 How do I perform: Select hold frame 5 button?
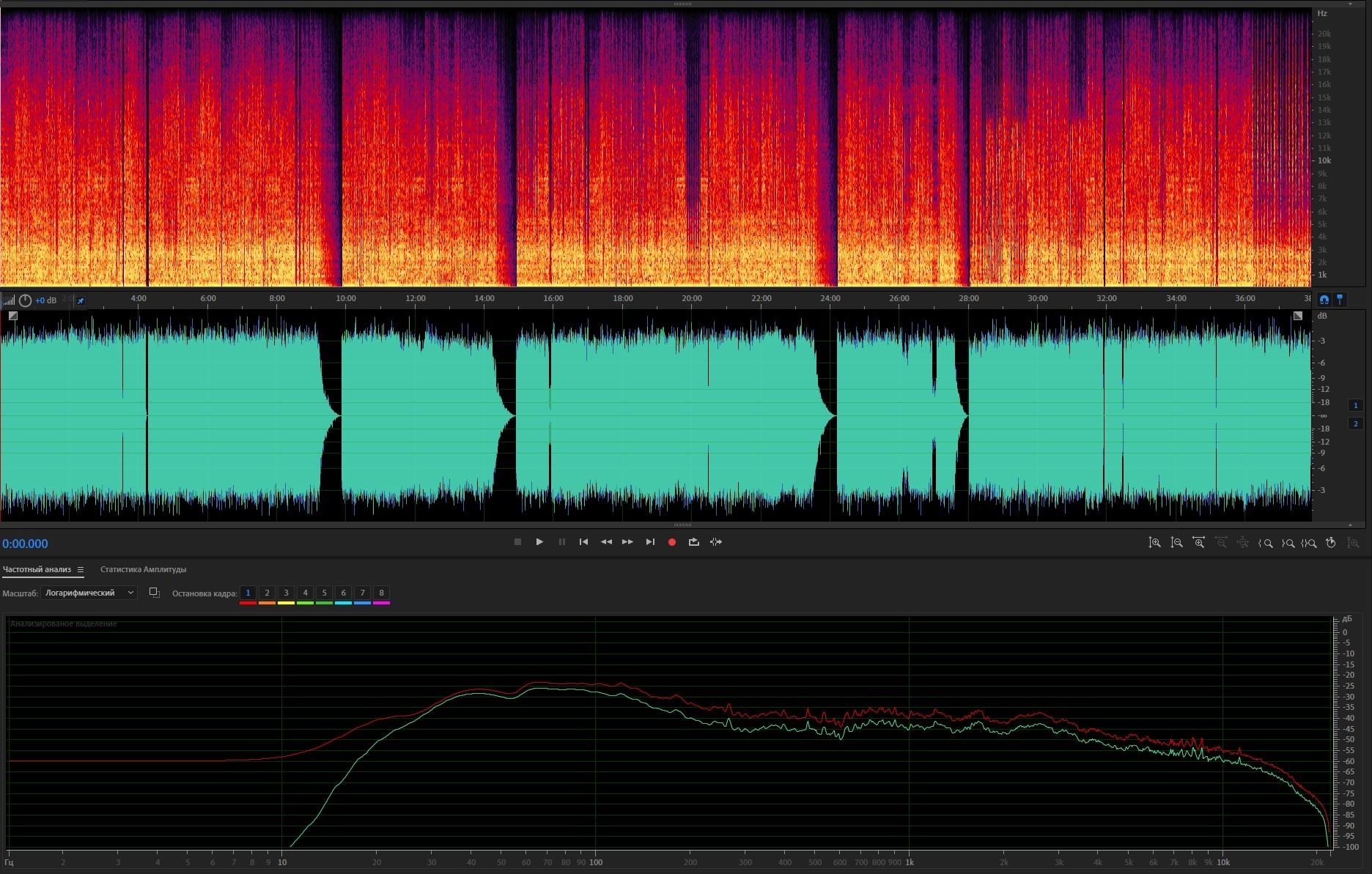click(x=324, y=593)
